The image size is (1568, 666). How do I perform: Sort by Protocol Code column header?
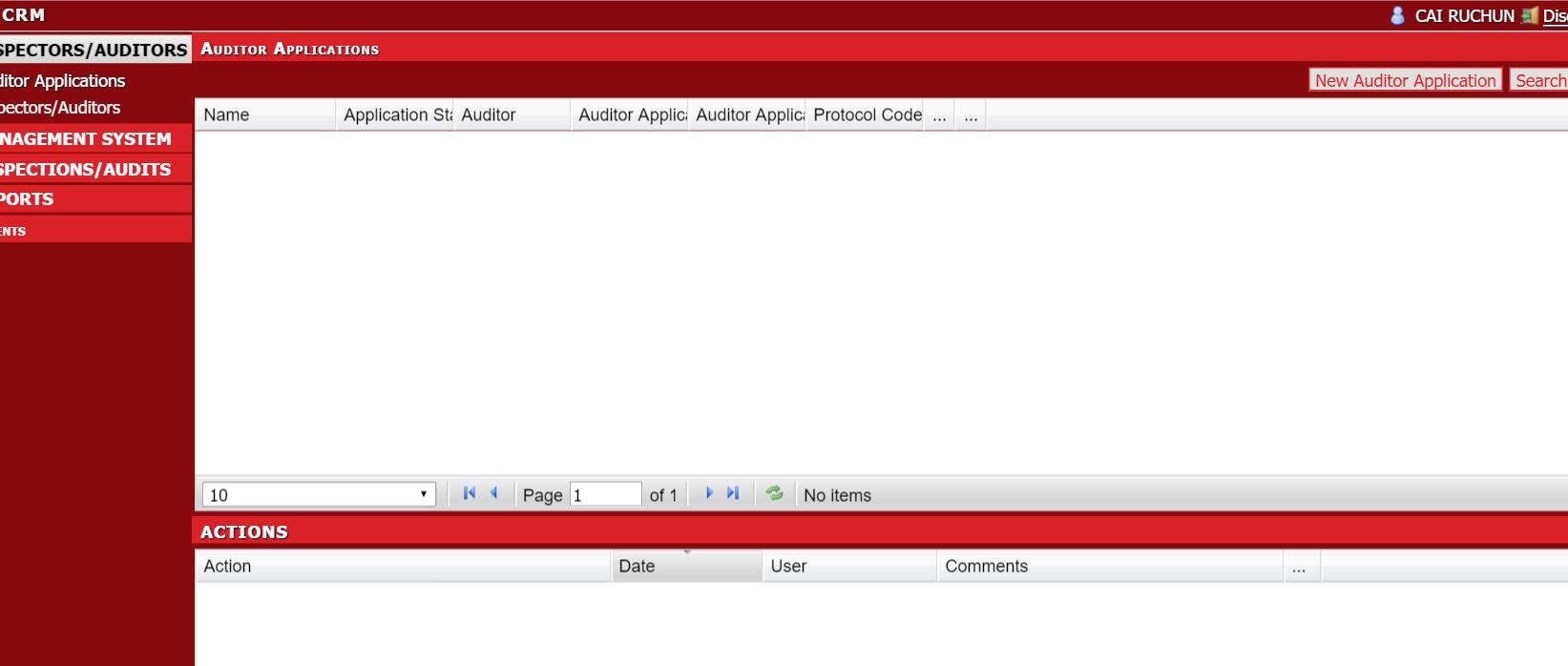[865, 114]
